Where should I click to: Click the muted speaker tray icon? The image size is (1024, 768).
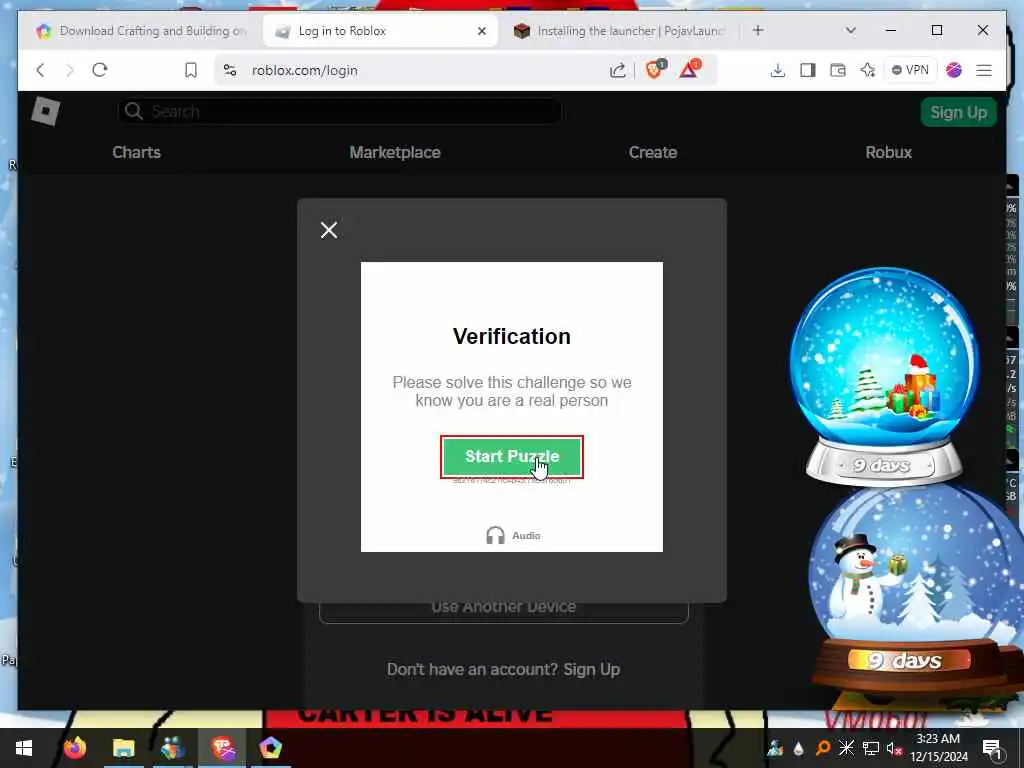(x=894, y=748)
